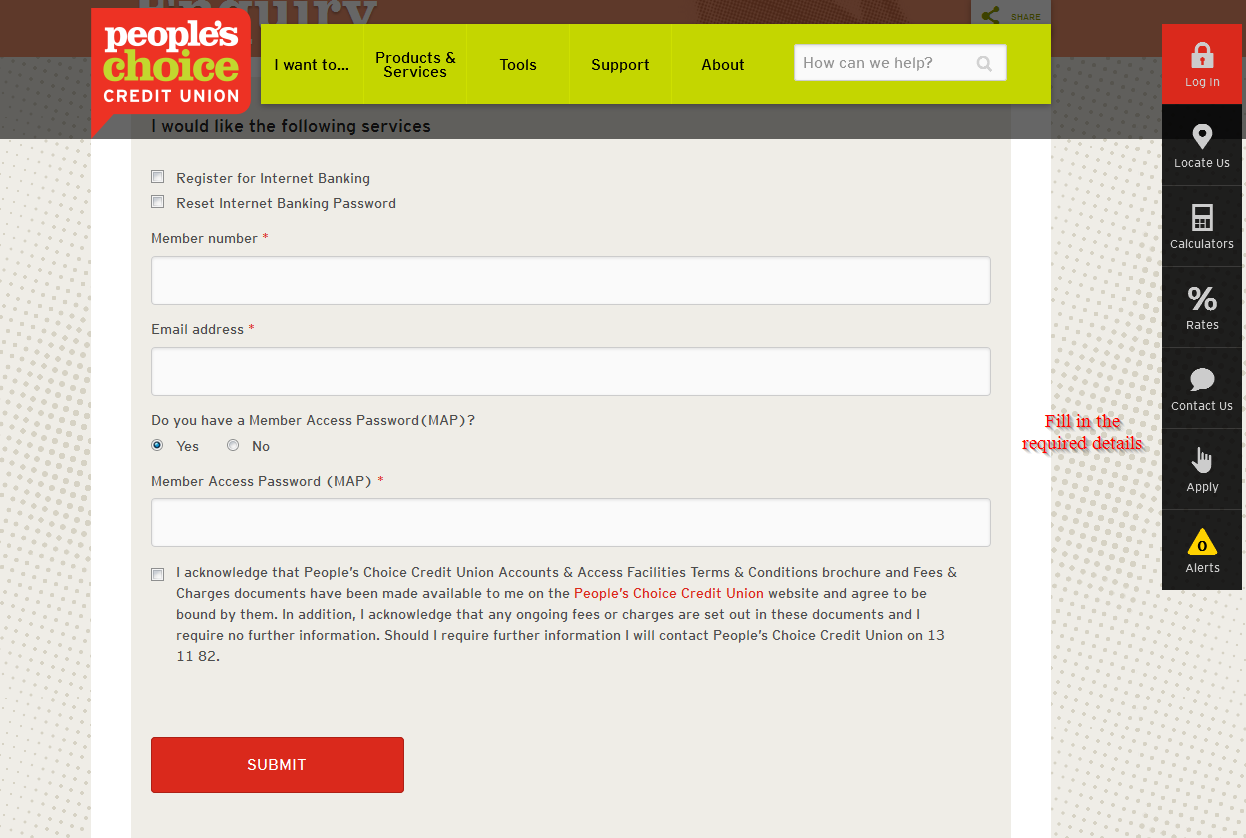This screenshot has width=1246, height=838.
Task: Click the Share icon at top
Action: (990, 16)
